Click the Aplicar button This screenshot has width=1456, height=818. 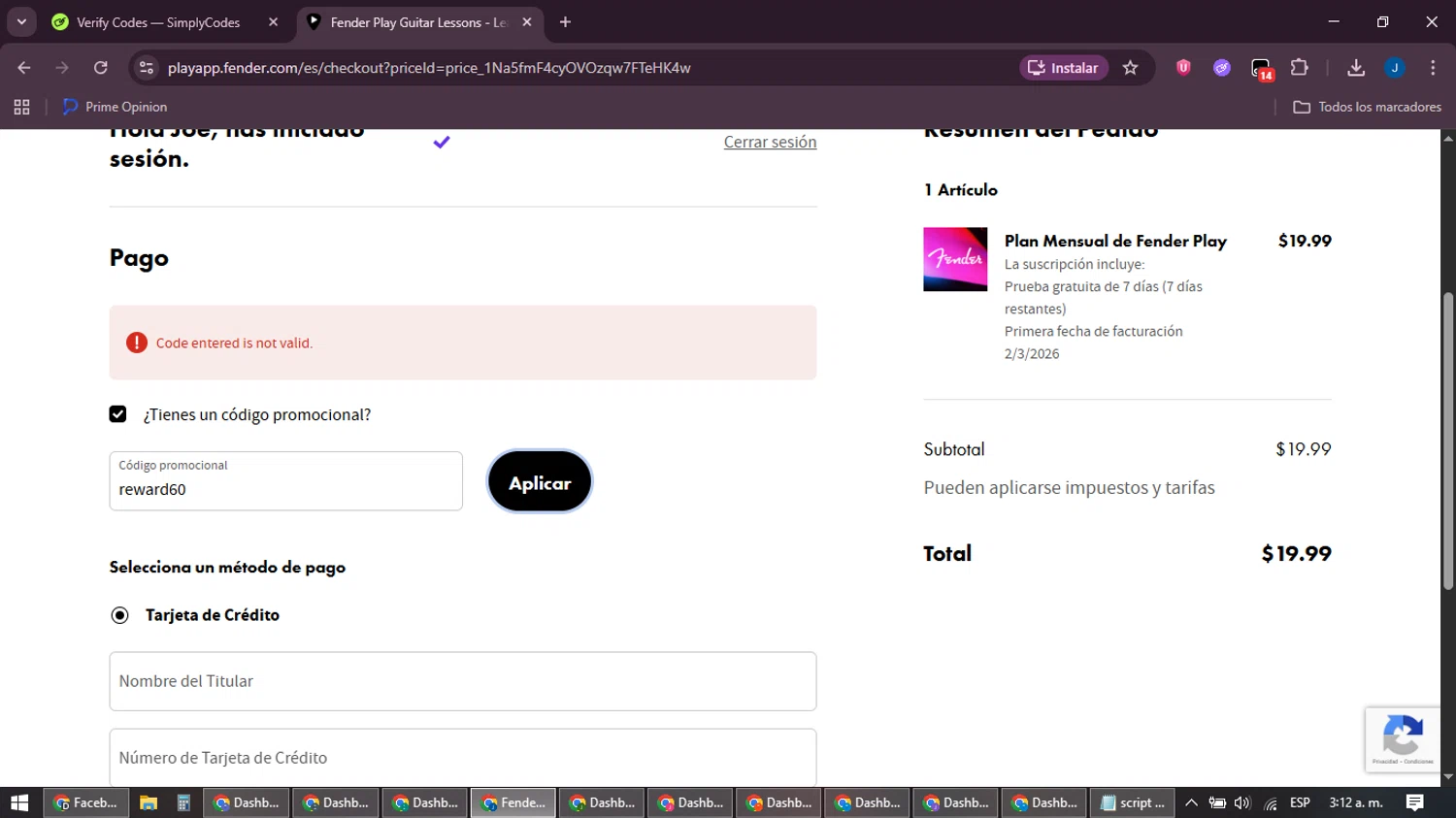[x=540, y=481]
